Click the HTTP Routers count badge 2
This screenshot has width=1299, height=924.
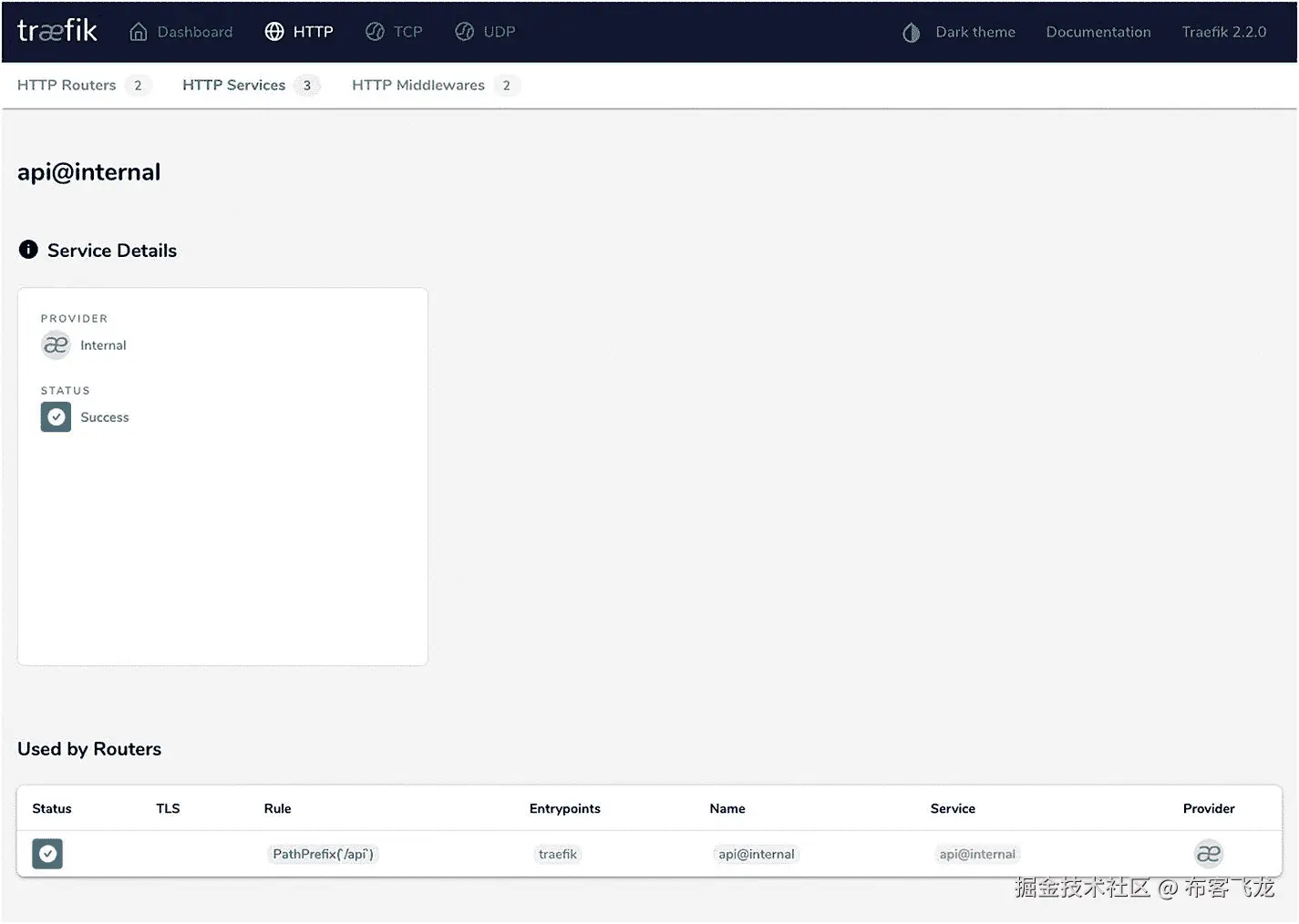pos(138,86)
